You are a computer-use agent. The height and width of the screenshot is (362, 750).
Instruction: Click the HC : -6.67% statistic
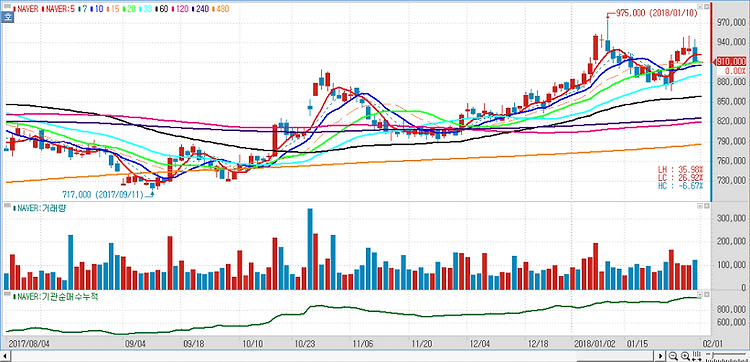click(x=681, y=185)
